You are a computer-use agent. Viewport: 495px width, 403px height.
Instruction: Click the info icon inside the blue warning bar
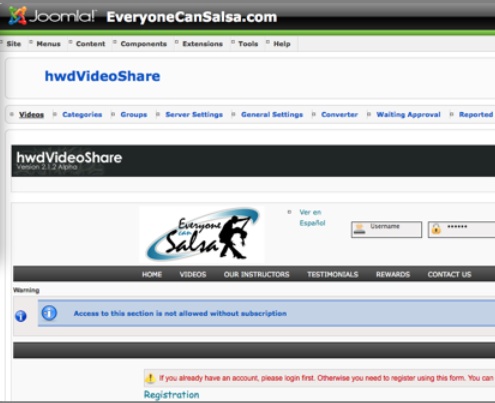coord(49,313)
